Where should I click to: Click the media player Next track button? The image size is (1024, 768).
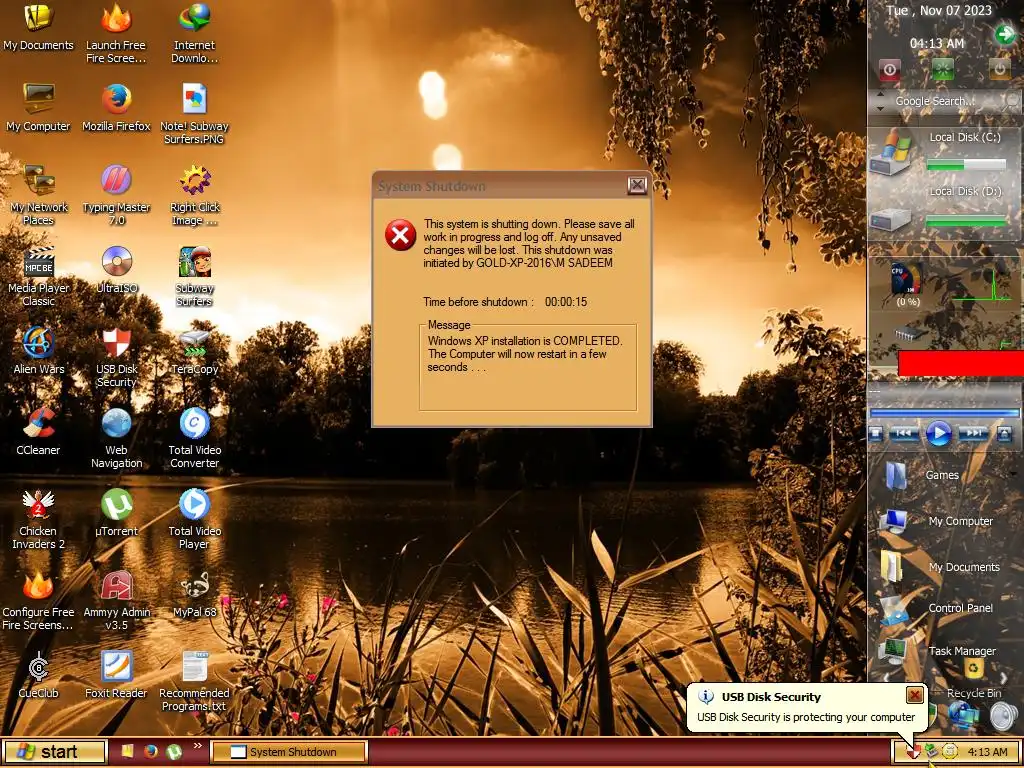point(973,434)
